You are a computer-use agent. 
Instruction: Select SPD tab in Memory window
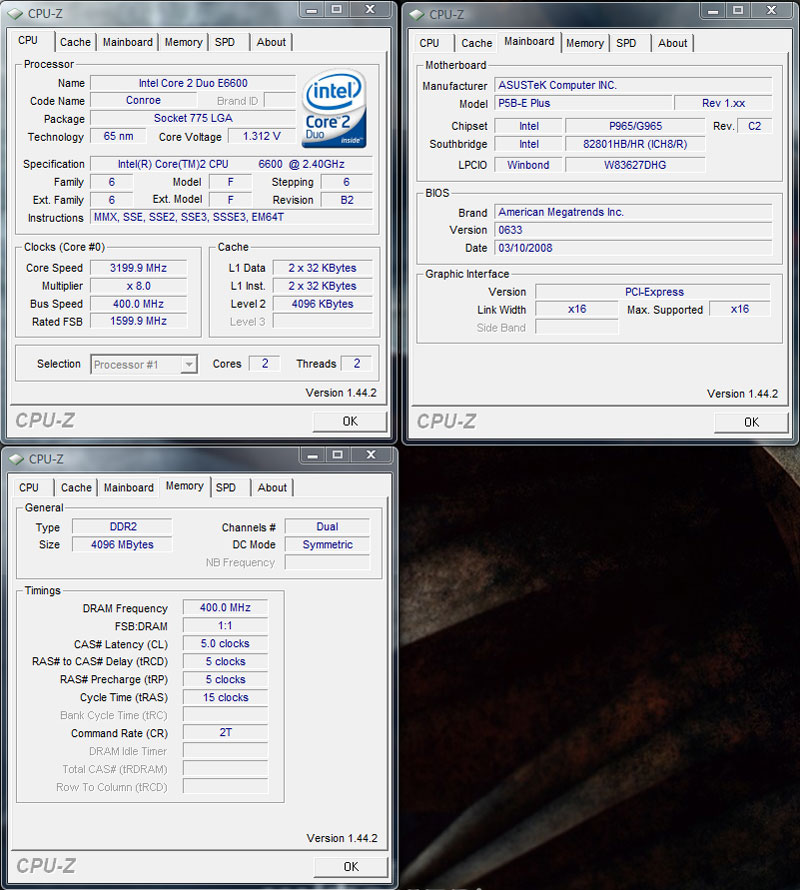(x=226, y=488)
